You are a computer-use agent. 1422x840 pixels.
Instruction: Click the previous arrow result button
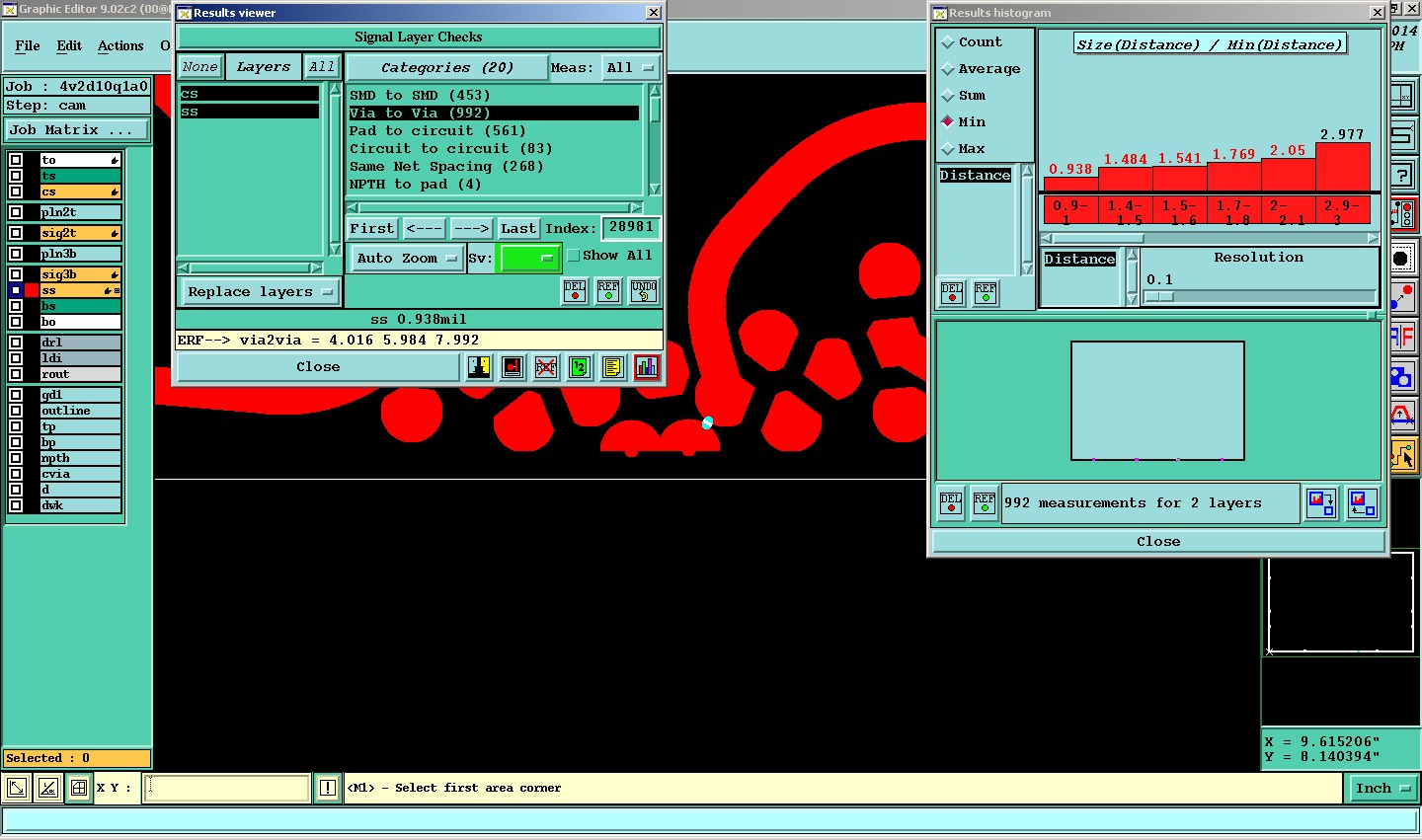coord(425,228)
